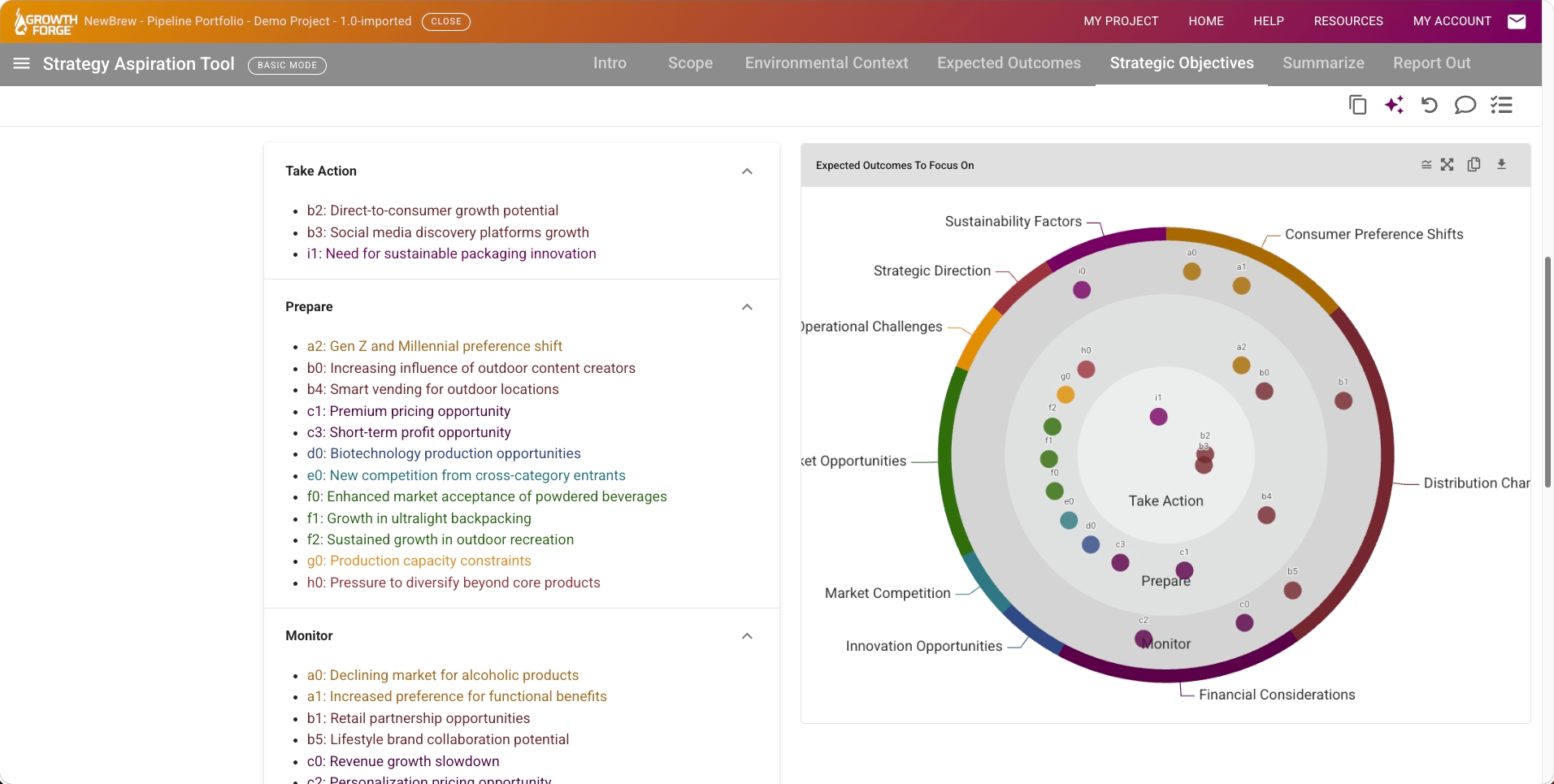The width and height of the screenshot is (1554, 784).
Task: Open the checklist icon in toolbar
Action: click(1501, 105)
